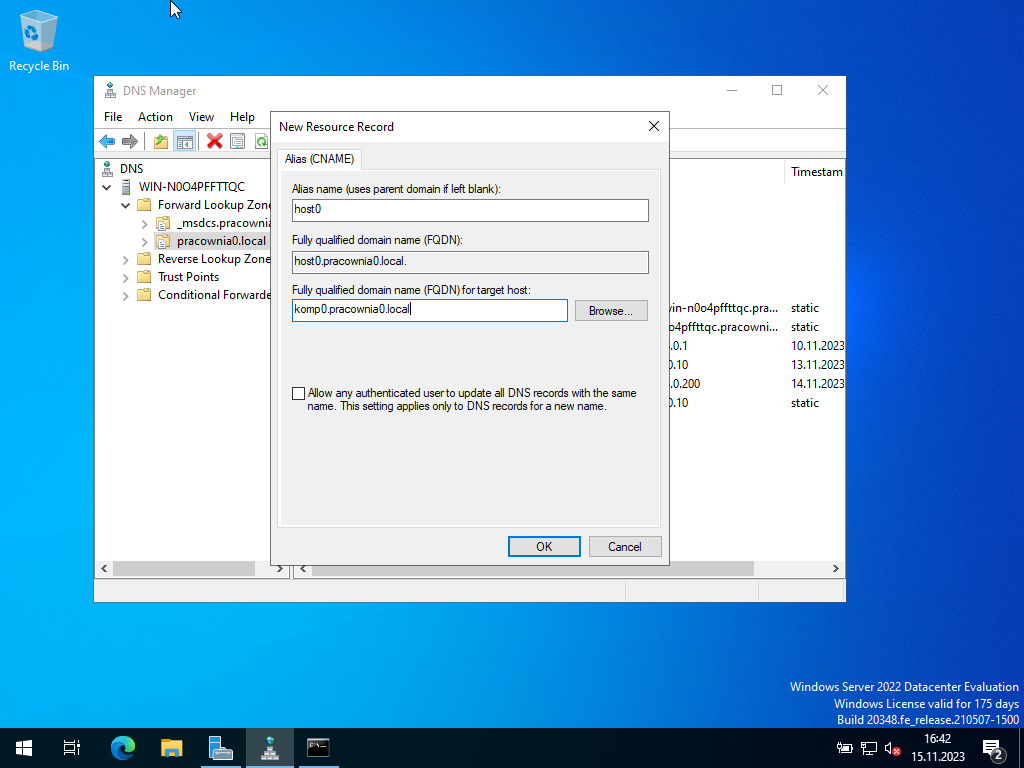This screenshot has height=768, width=1024.
Task: Open Server Manager from taskbar
Action: (x=221, y=748)
